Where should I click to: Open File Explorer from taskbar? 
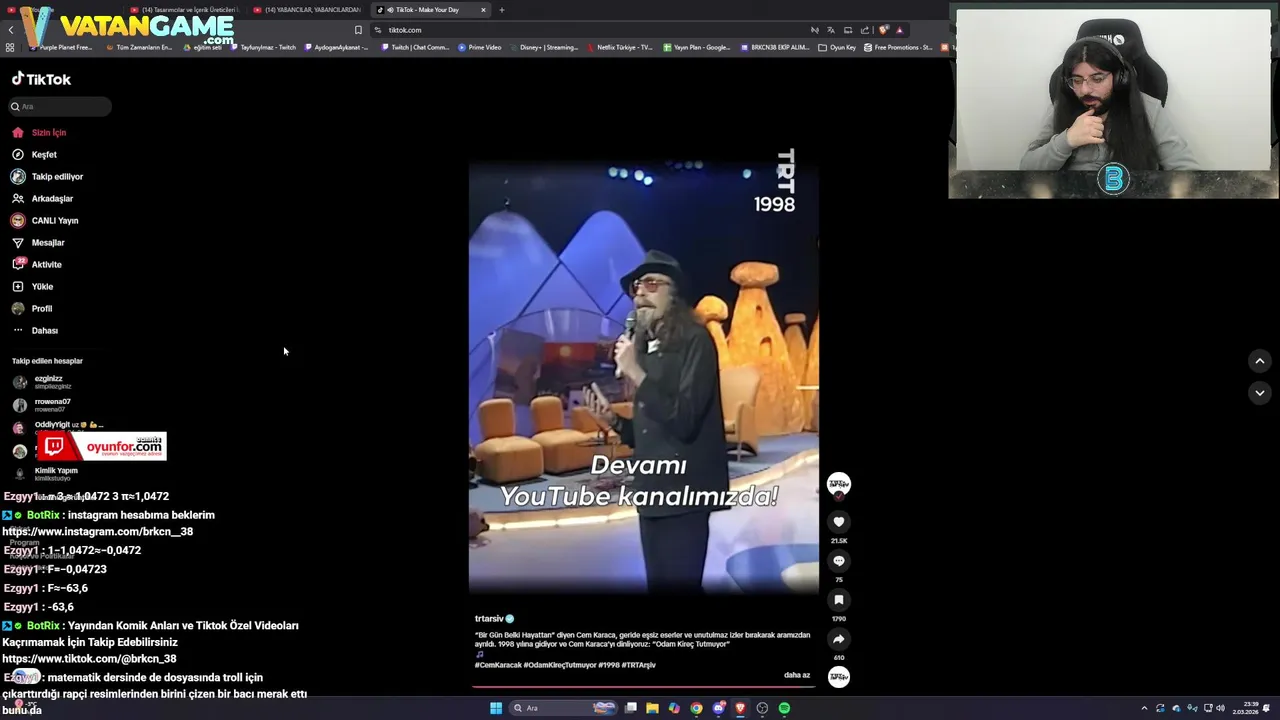652,708
